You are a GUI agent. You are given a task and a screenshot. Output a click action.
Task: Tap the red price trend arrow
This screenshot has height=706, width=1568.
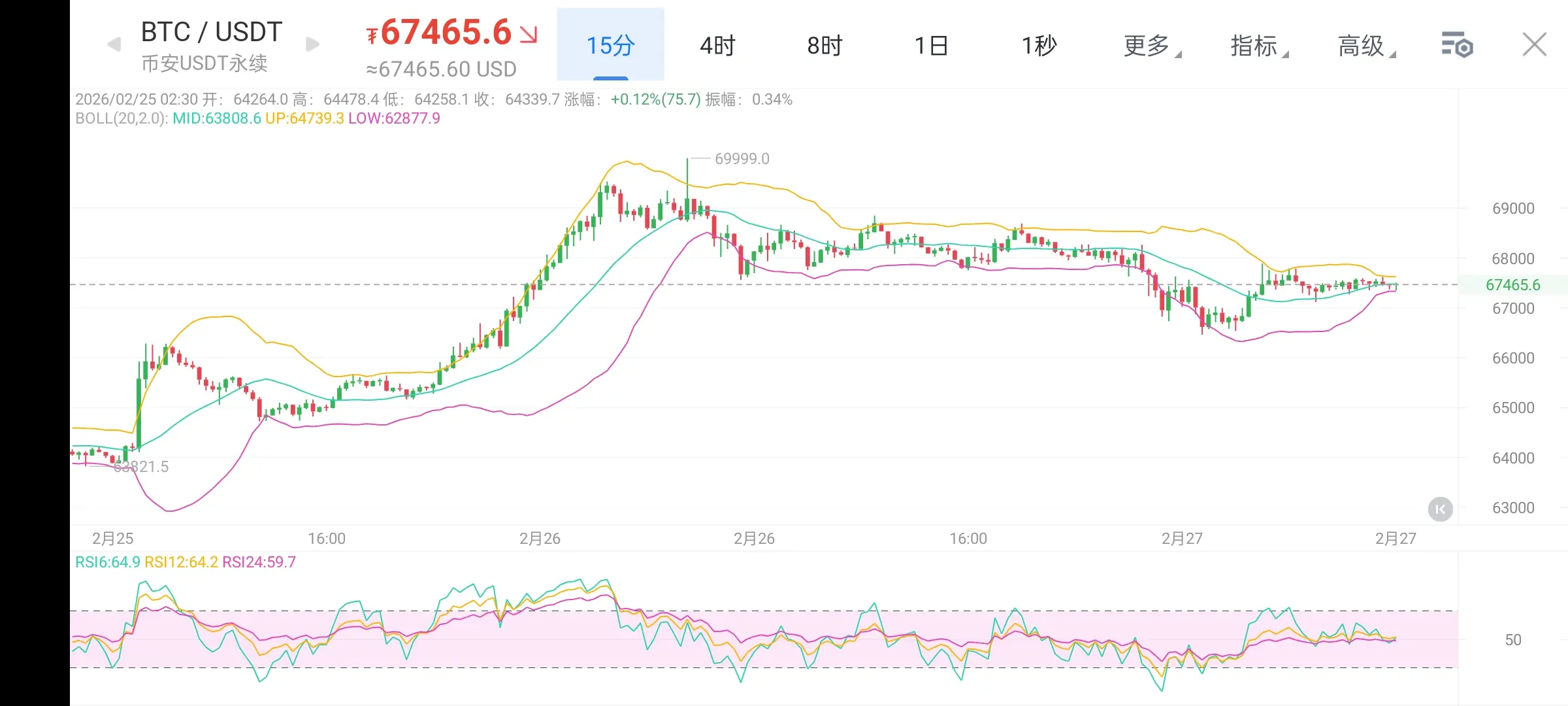[528, 34]
